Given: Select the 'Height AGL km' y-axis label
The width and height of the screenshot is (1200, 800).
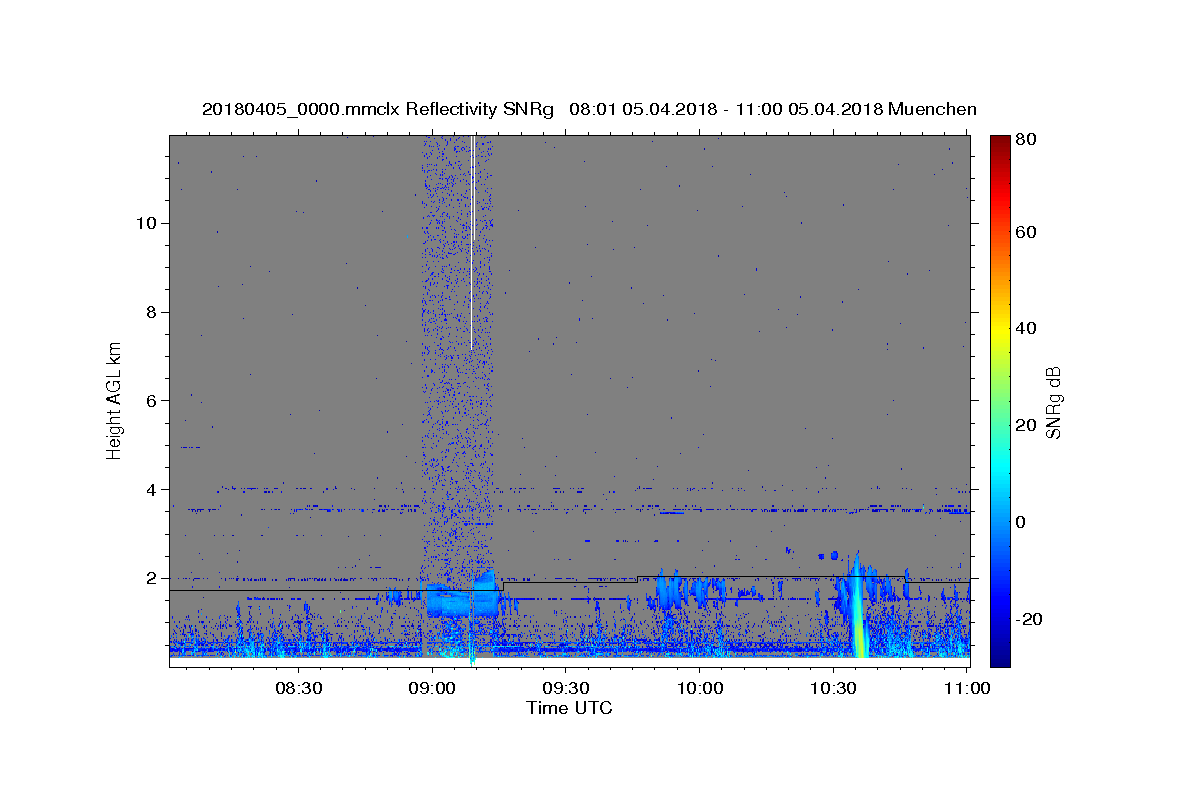Looking at the screenshot, I should (114, 399).
